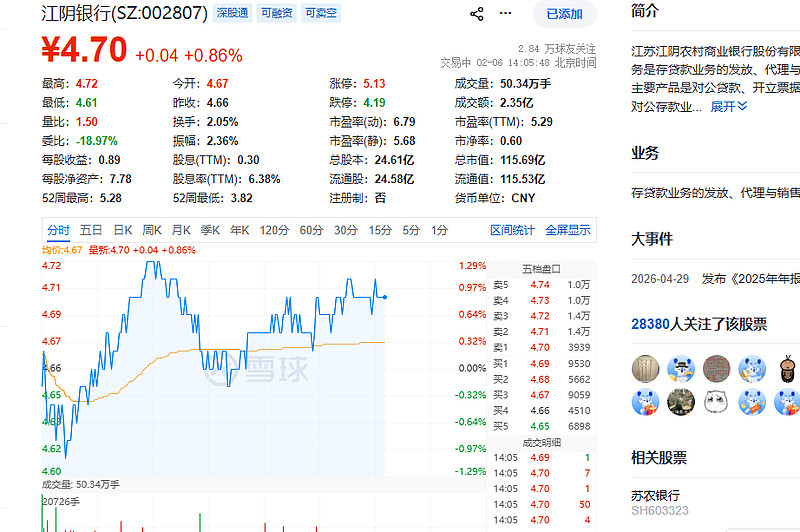Click the 总市值 value 115.69亿
The image size is (800, 532).
522,160
